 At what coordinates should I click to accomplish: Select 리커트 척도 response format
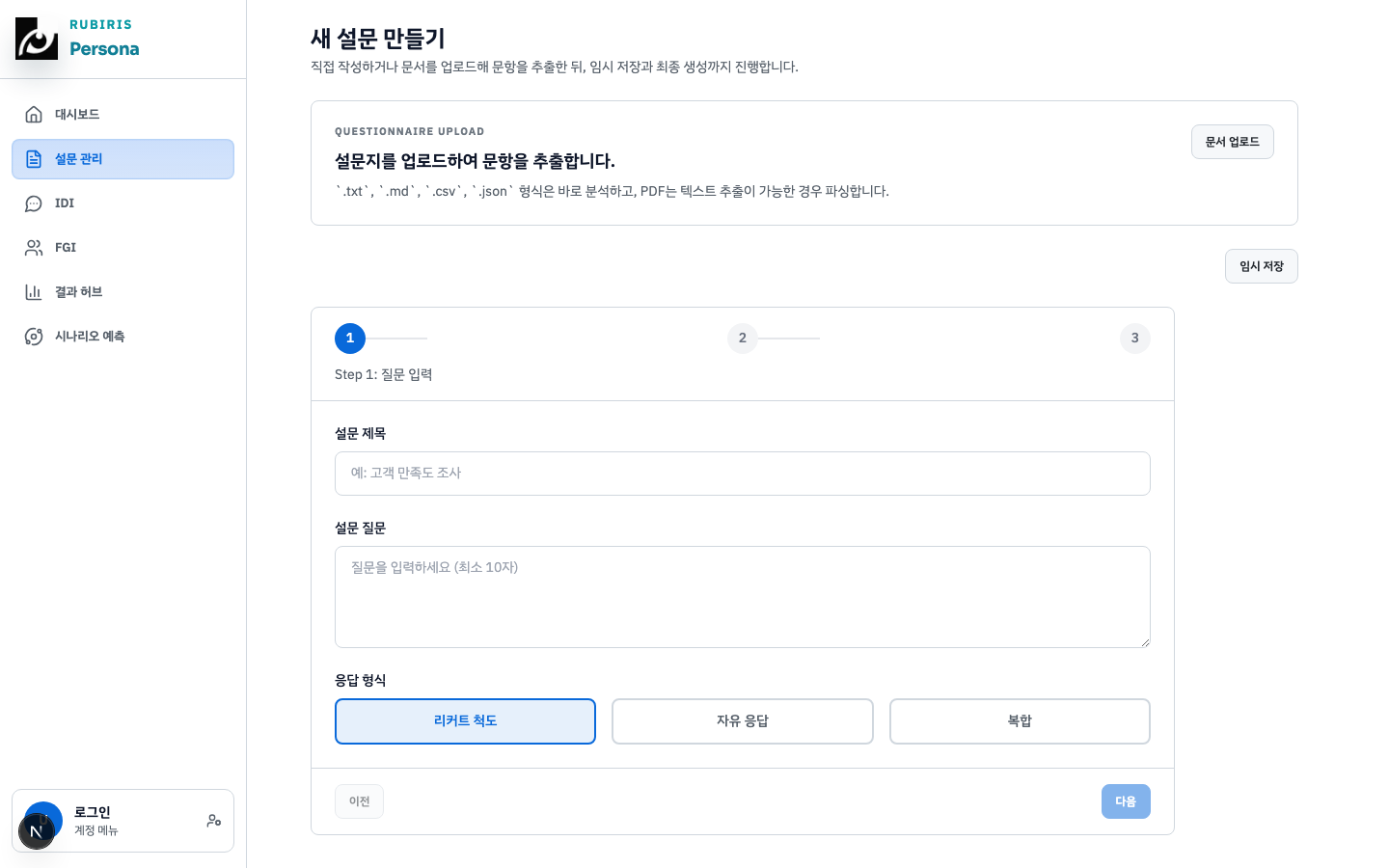pyautogui.click(x=465, y=720)
